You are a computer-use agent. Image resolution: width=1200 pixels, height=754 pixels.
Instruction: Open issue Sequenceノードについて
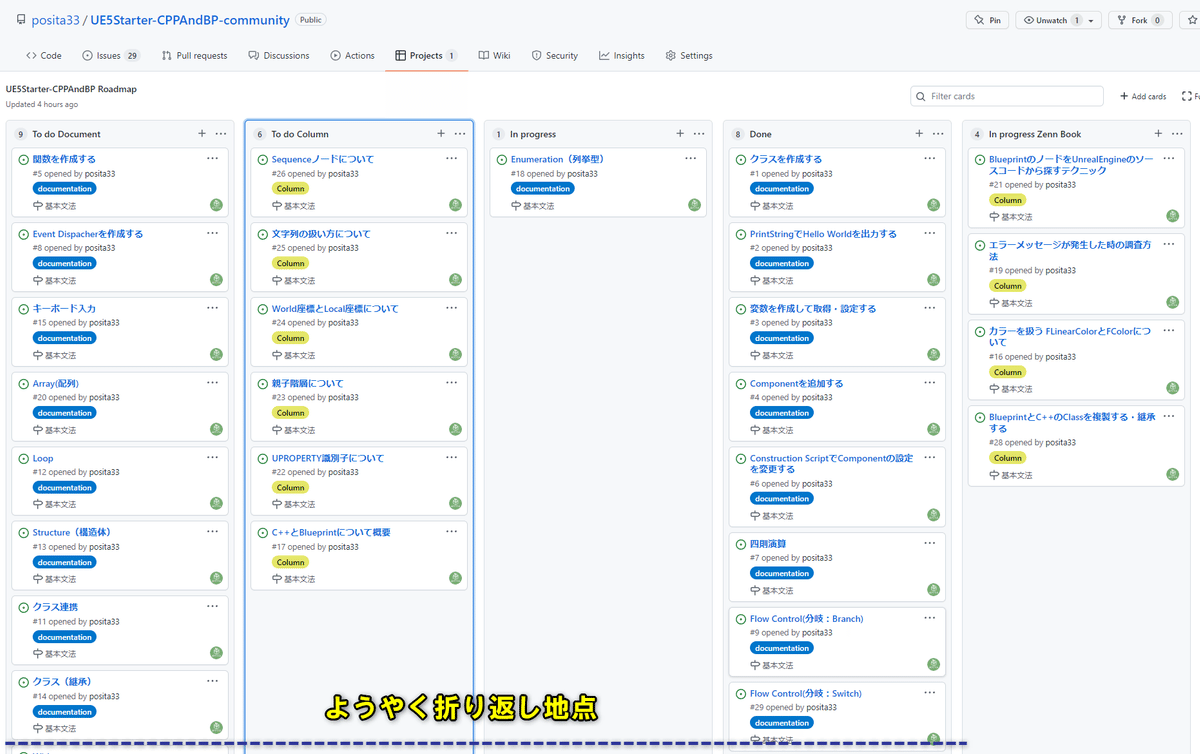[322, 159]
